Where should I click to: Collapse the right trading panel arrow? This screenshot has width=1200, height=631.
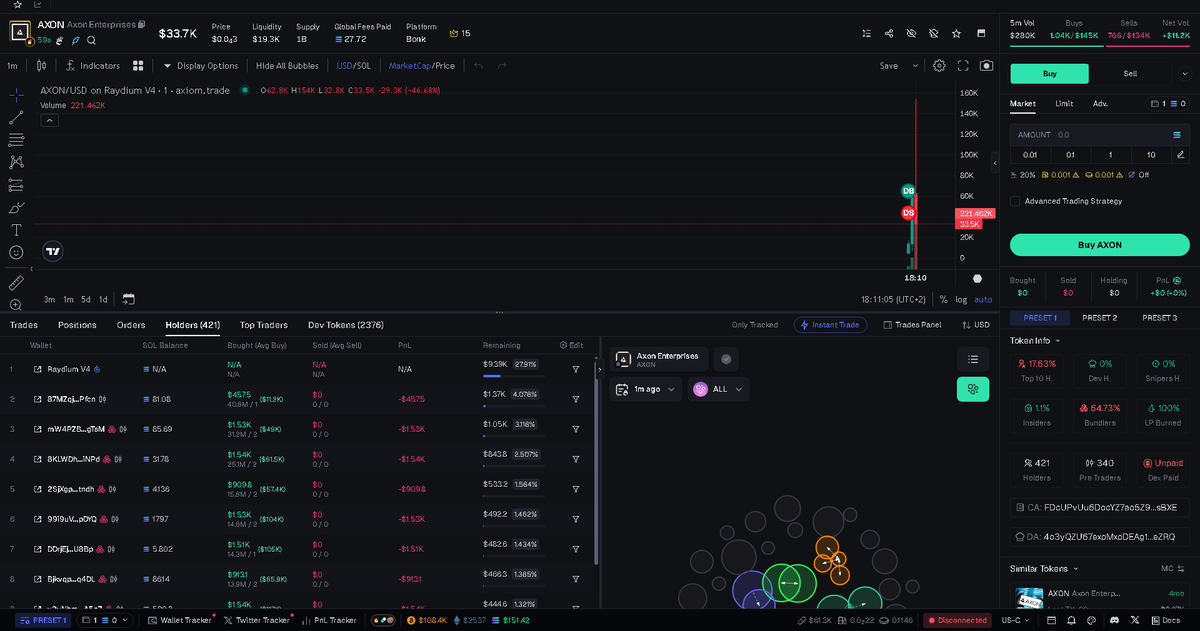(x=995, y=162)
